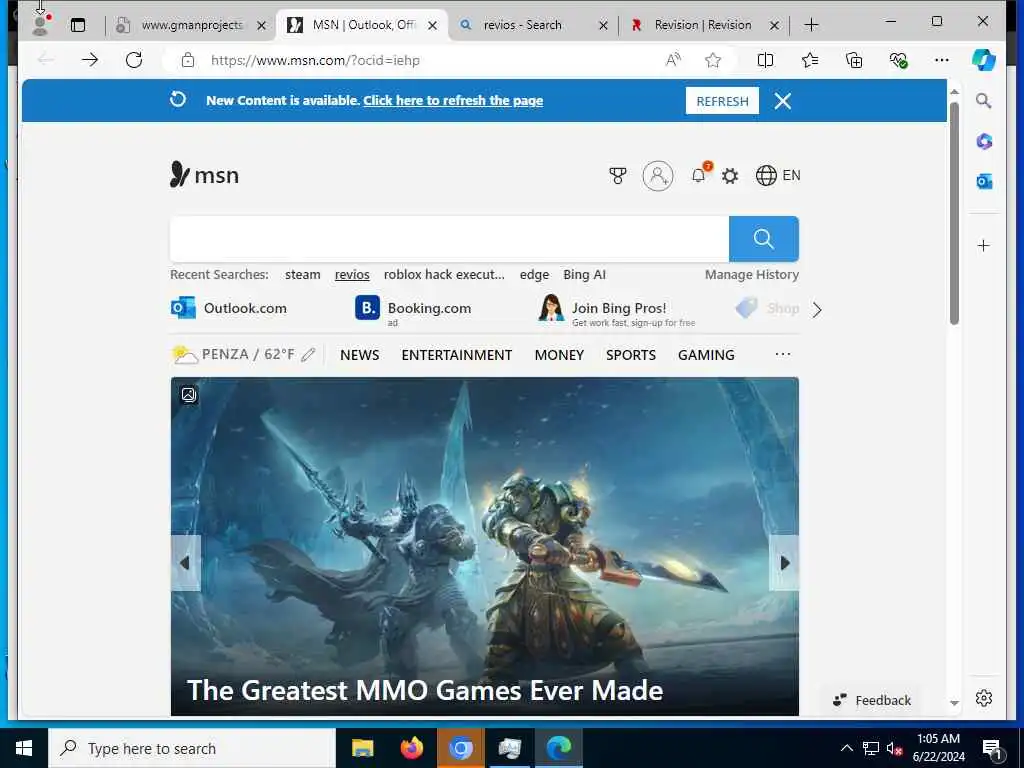Search recent roblox hack execut...

(x=444, y=274)
